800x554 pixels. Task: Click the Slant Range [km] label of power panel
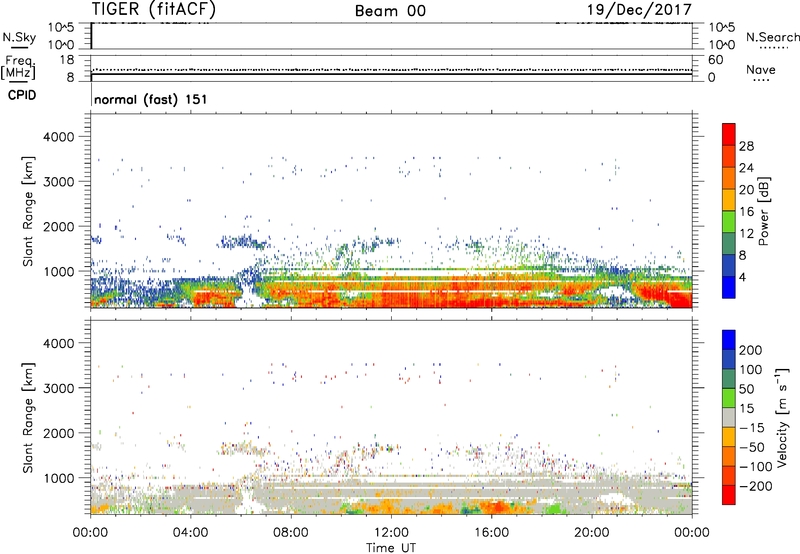[28, 211]
